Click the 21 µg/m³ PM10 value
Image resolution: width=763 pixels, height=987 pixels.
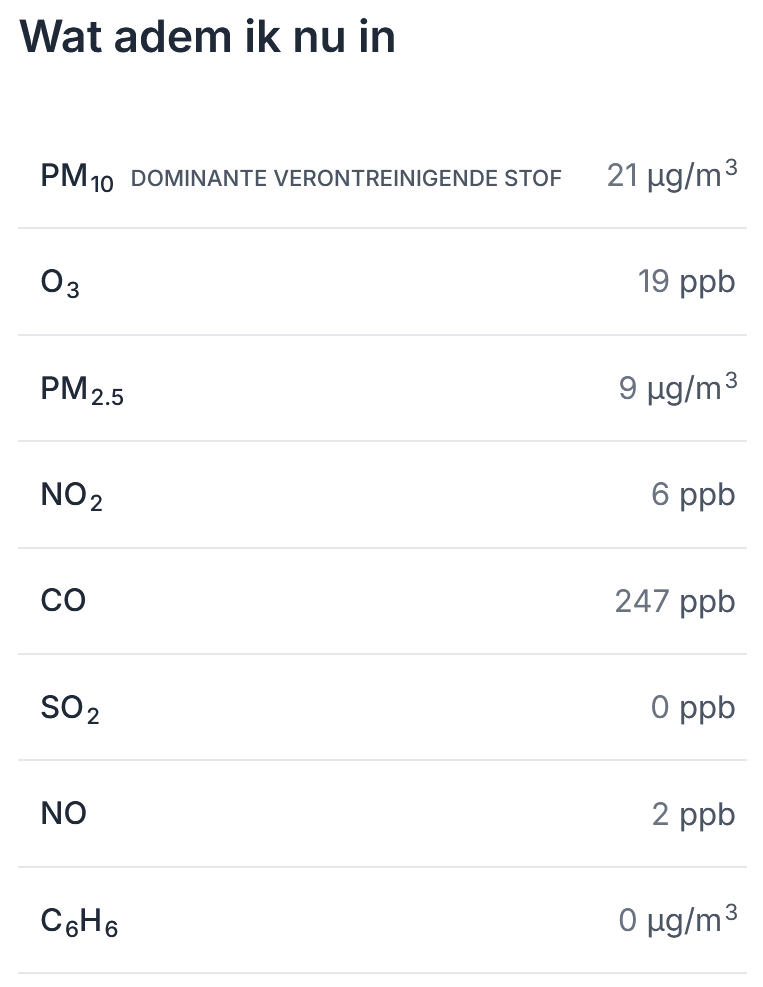click(672, 174)
